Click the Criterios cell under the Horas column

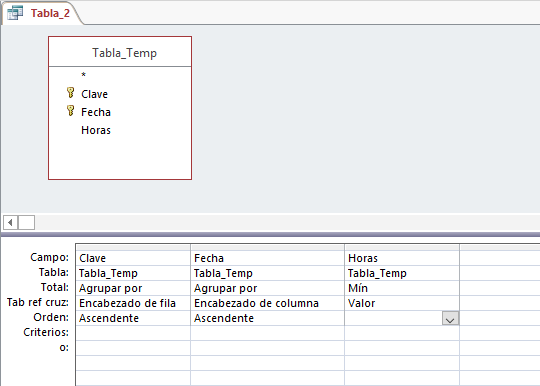click(x=402, y=333)
